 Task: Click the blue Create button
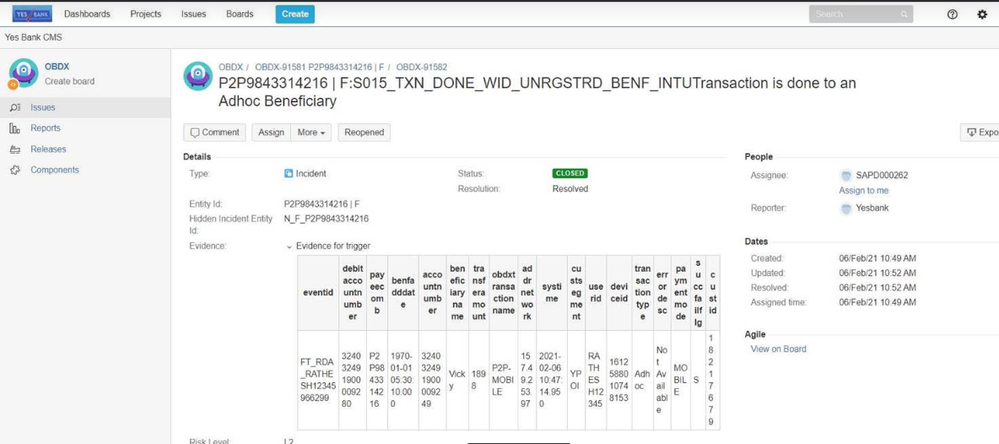[295, 14]
